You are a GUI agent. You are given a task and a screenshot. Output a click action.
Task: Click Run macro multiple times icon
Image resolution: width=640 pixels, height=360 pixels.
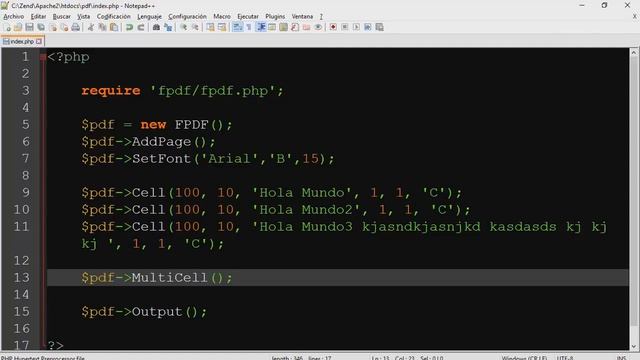point(368,27)
